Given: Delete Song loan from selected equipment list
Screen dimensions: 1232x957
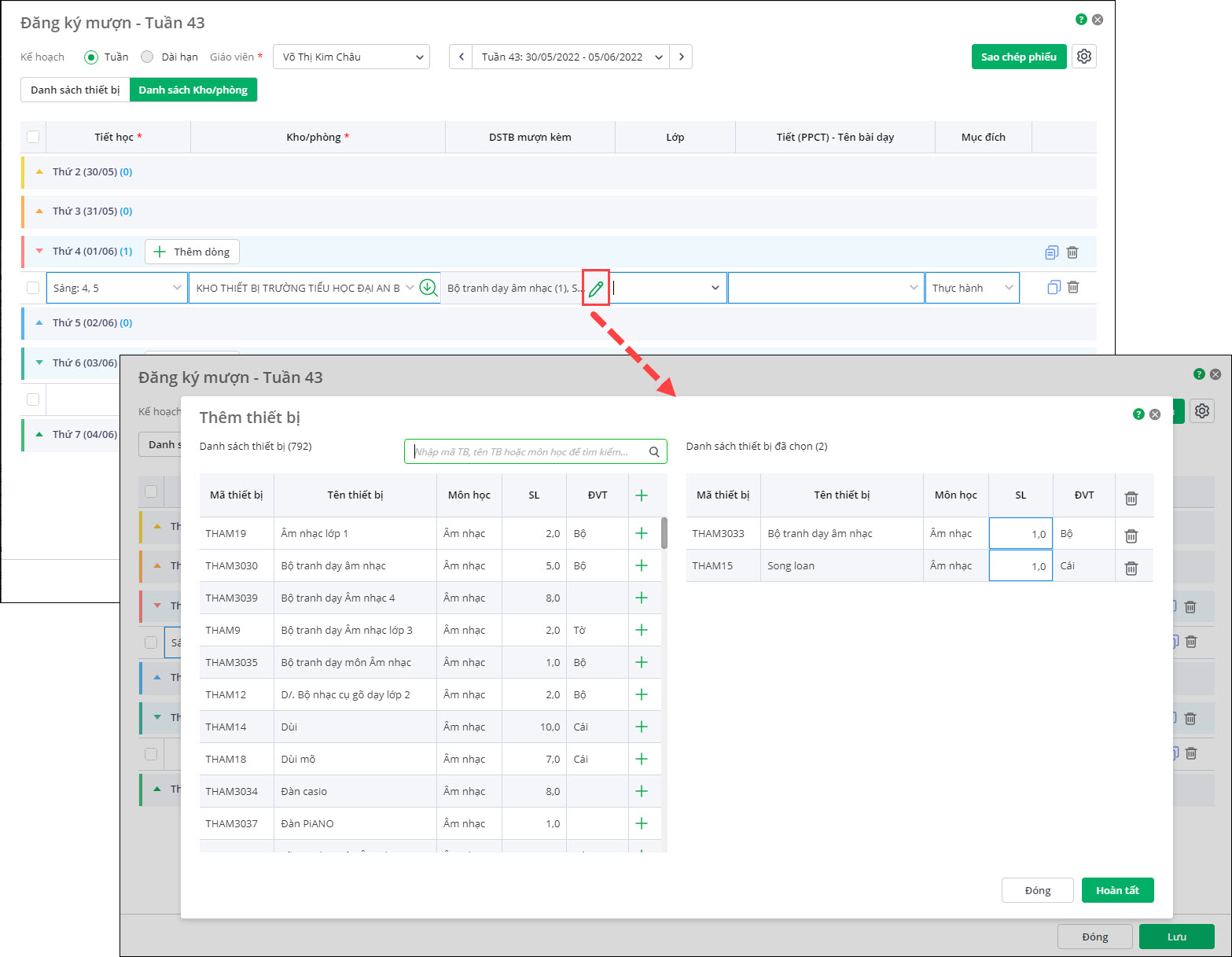Looking at the screenshot, I should 1131,568.
